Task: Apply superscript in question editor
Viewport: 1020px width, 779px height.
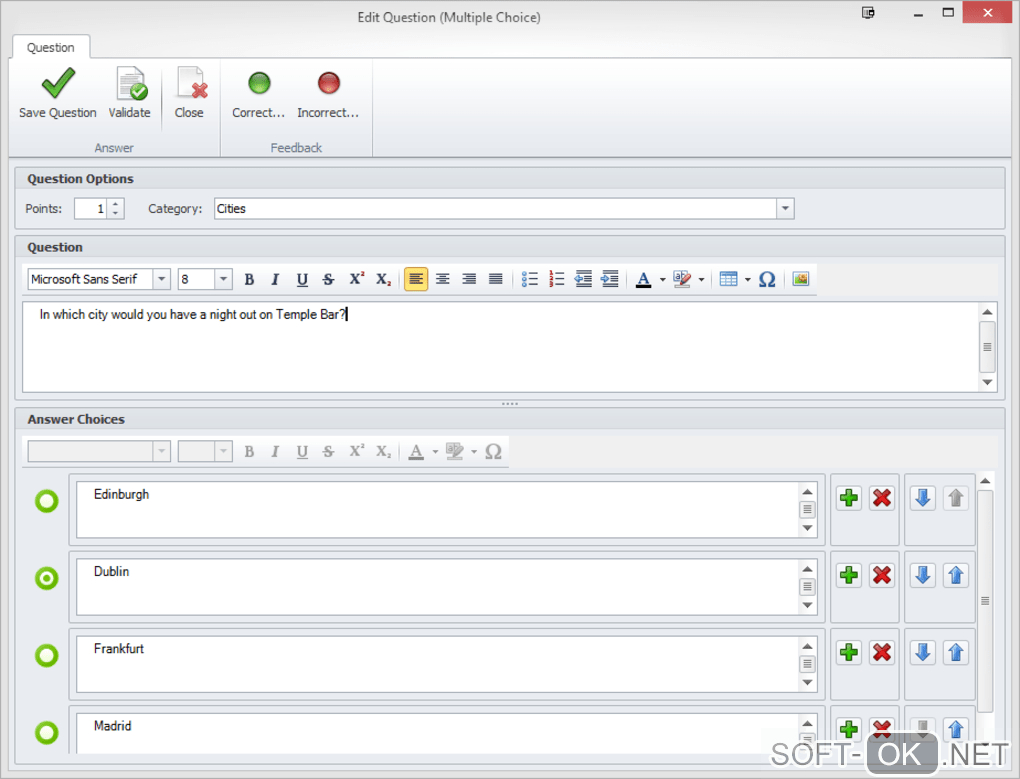Action: click(x=356, y=279)
